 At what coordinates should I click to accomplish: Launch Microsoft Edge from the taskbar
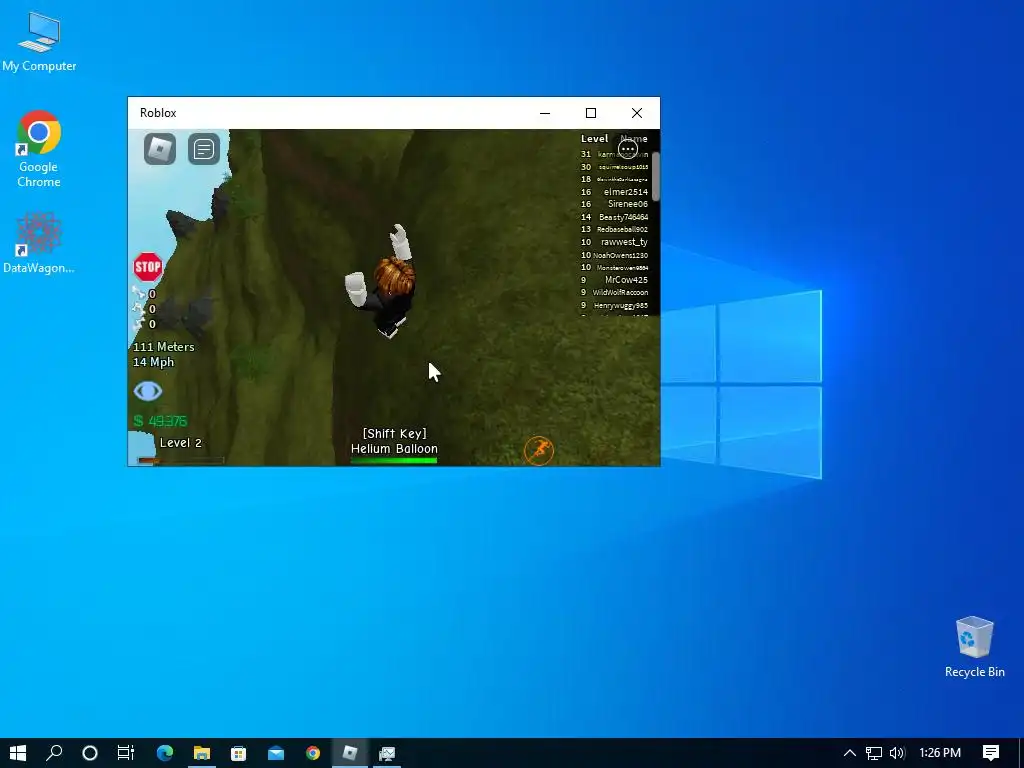tap(165, 753)
